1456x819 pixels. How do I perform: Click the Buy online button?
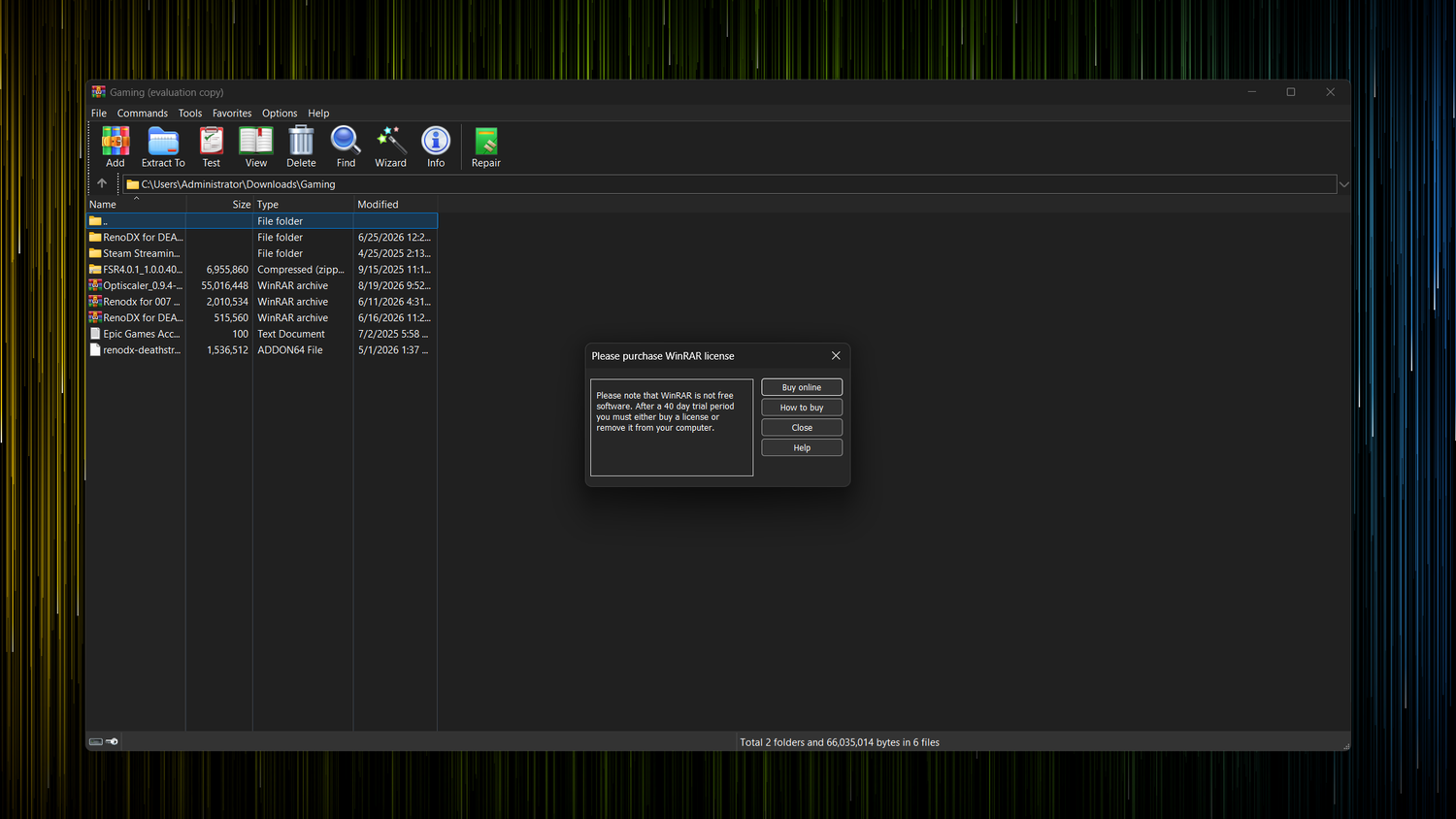(802, 387)
